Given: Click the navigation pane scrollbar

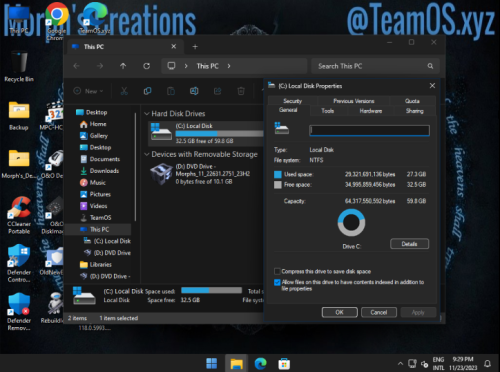Looking at the screenshot, I should [x=135, y=167].
